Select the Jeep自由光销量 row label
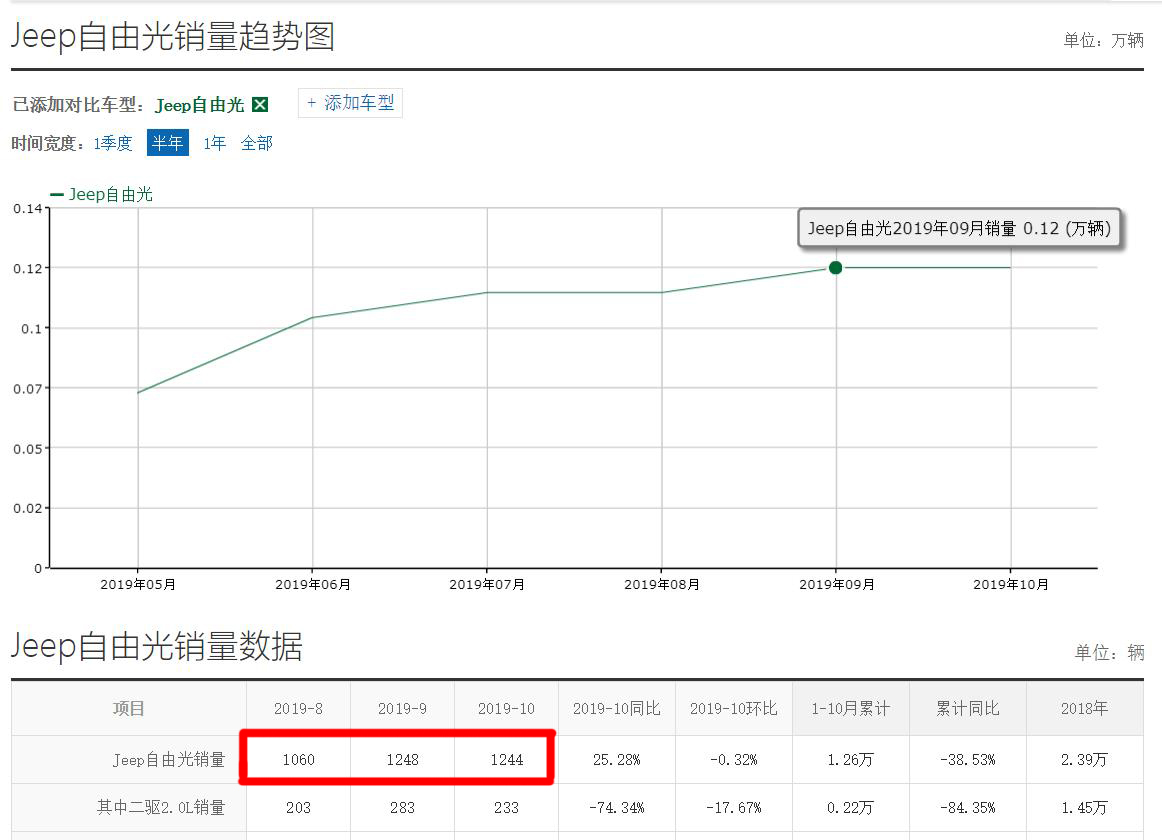The width and height of the screenshot is (1162, 840). pos(168,760)
